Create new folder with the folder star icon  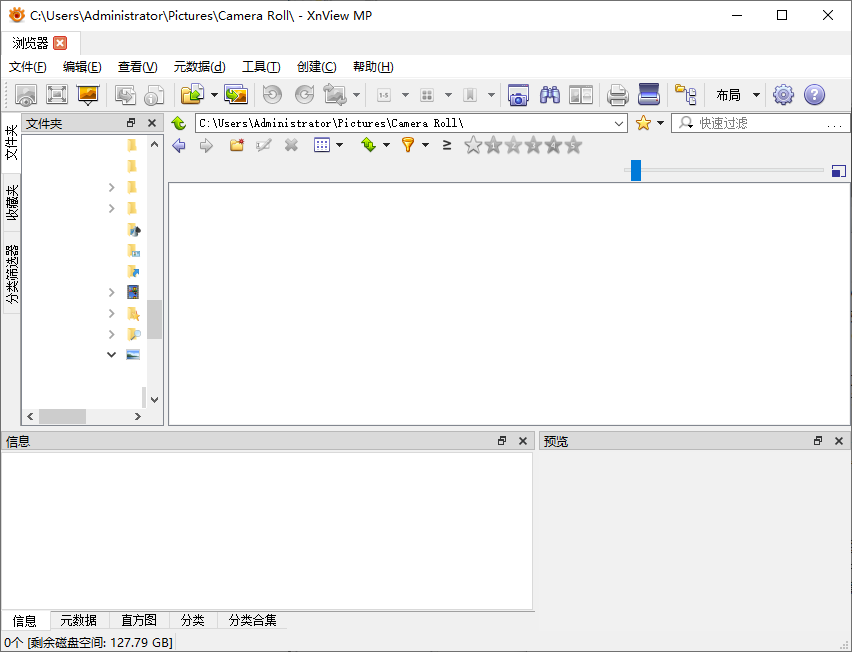pos(237,145)
